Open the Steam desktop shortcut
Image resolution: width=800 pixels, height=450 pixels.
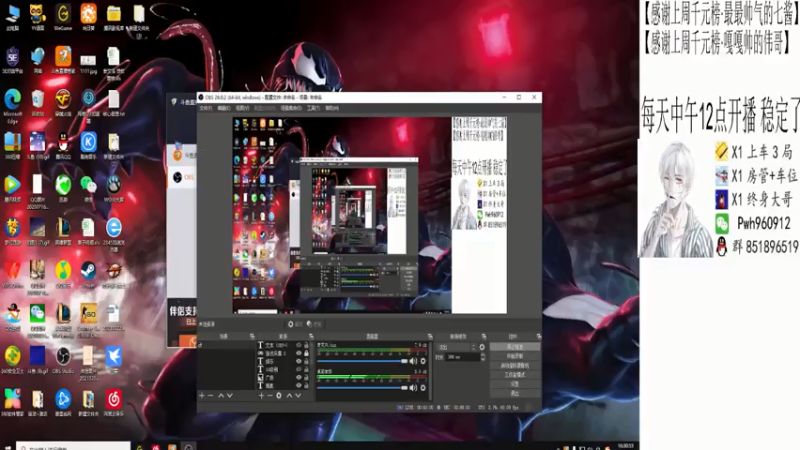88,274
